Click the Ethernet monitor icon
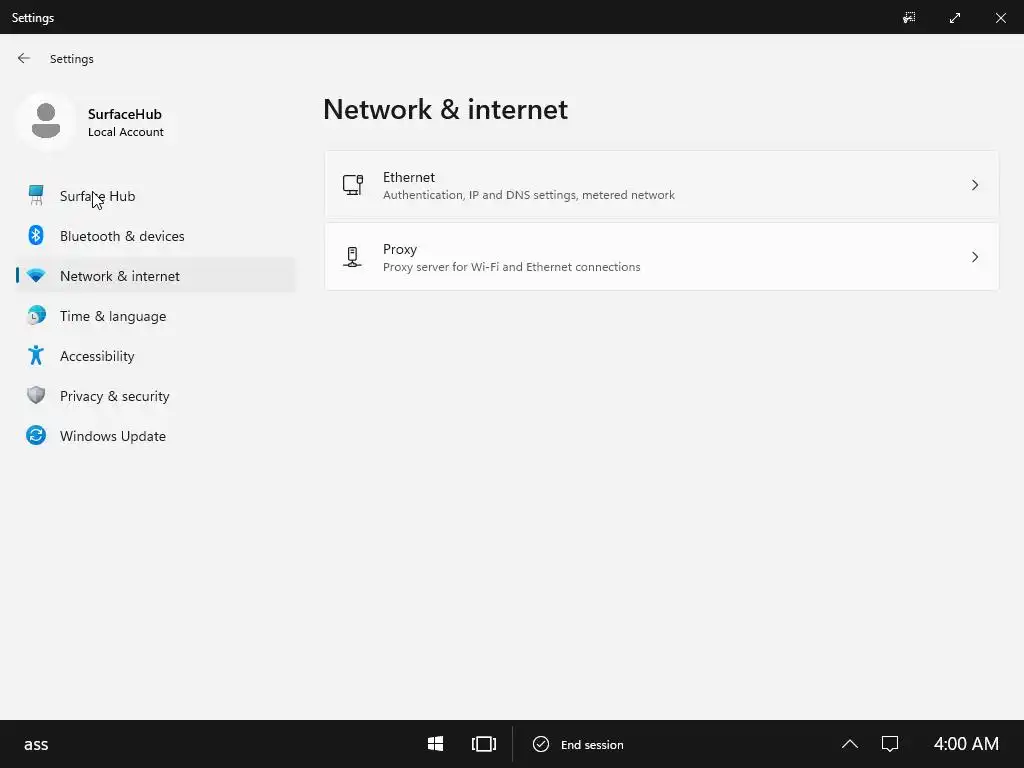The image size is (1024, 768). click(x=353, y=185)
